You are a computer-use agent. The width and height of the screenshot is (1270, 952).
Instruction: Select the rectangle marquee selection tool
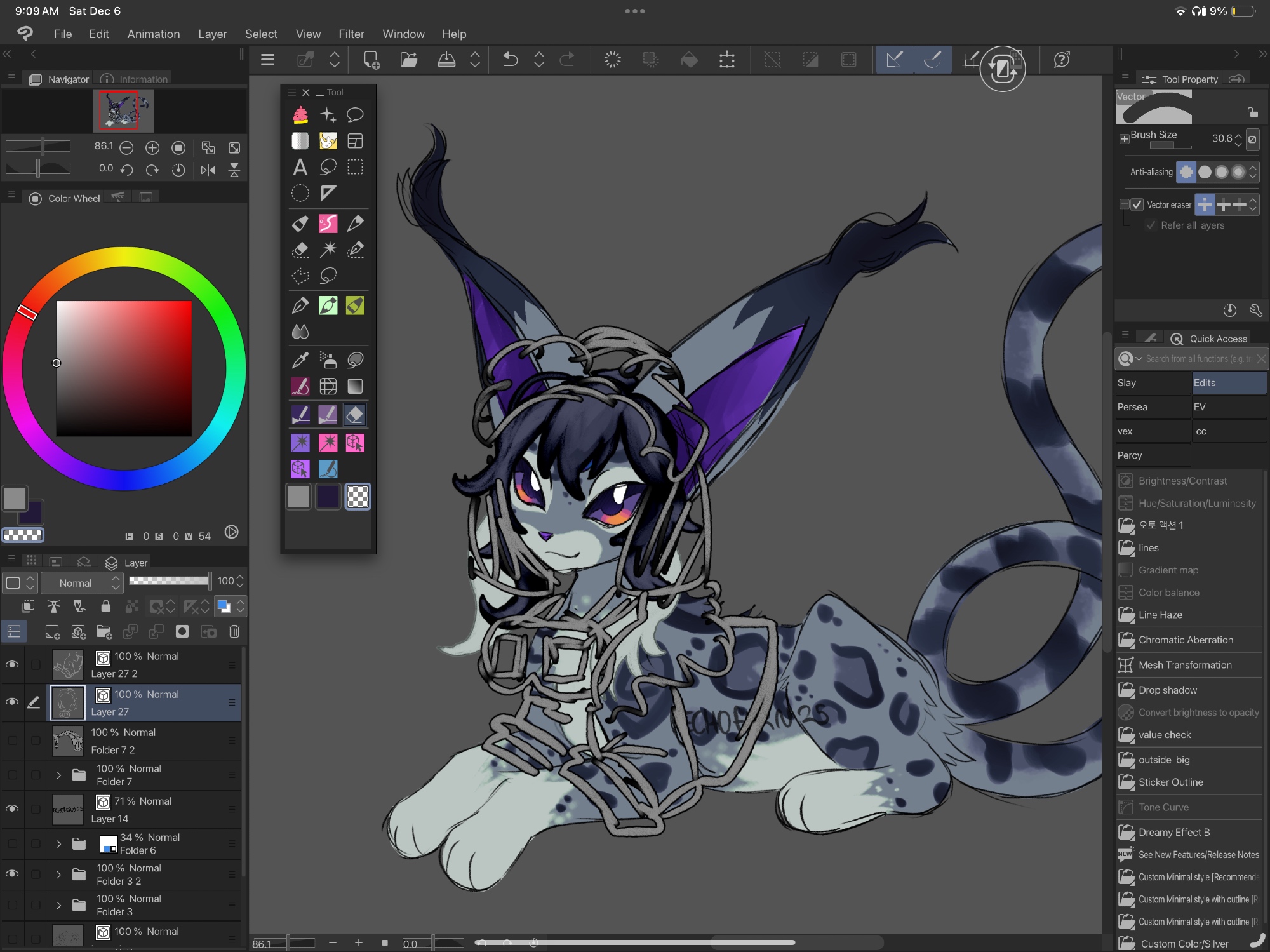click(355, 167)
